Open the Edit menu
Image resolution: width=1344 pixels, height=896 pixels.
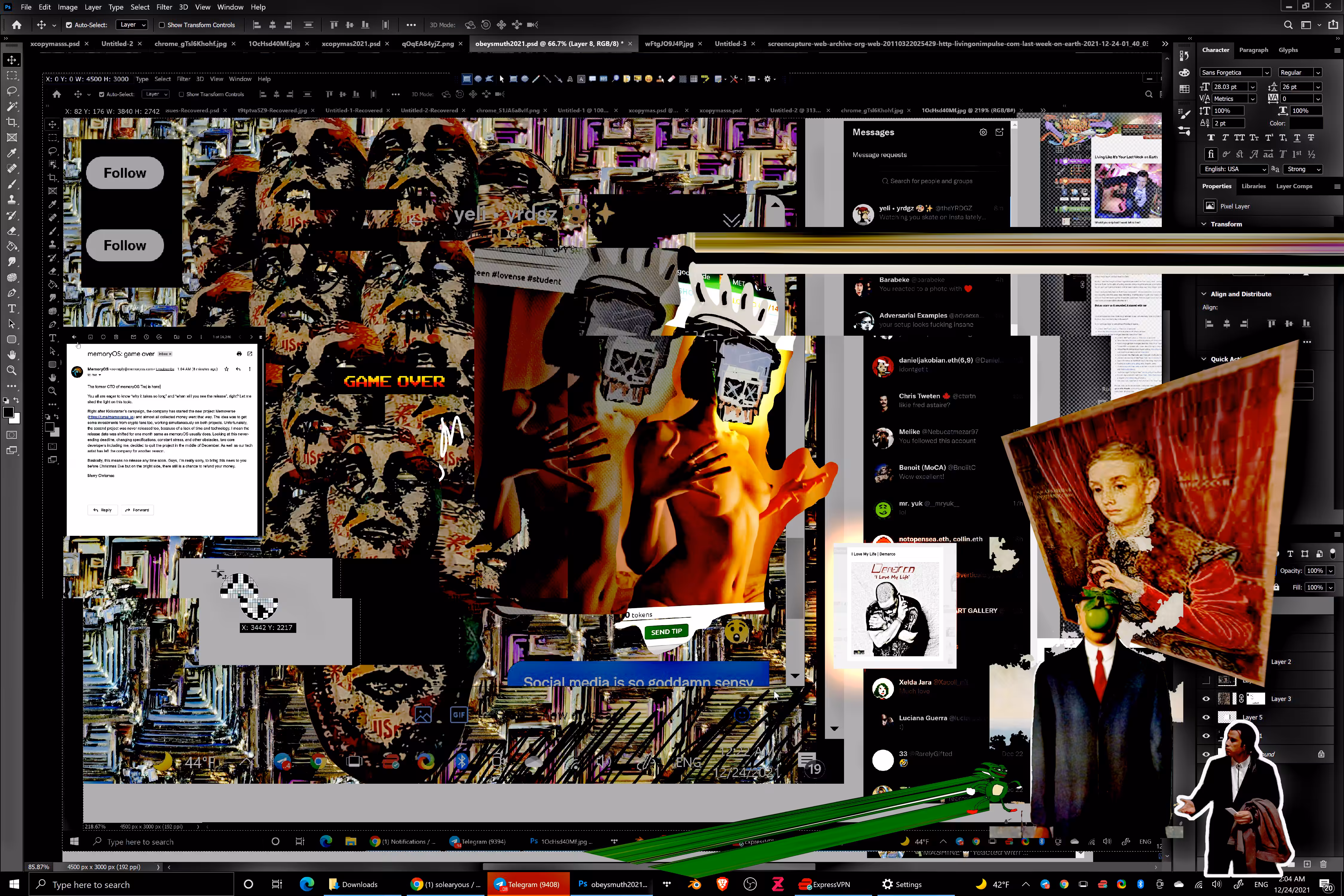click(x=45, y=7)
